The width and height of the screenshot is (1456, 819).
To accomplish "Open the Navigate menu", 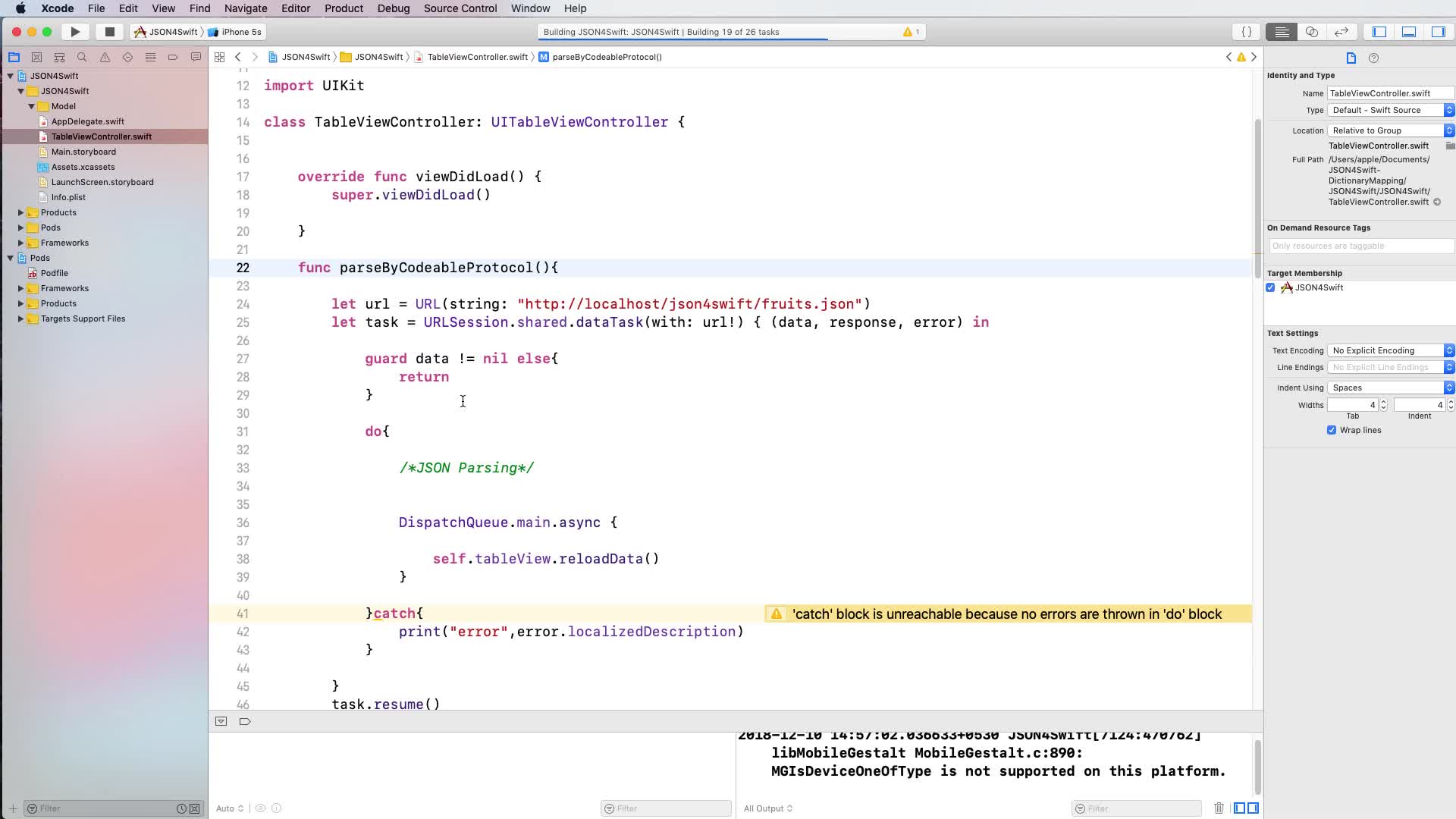I will point(246,8).
